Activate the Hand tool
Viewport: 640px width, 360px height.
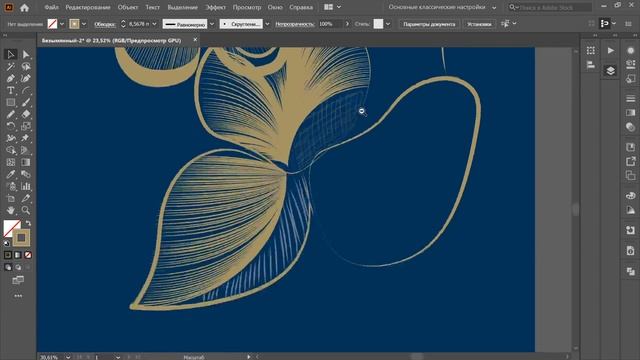(11, 210)
